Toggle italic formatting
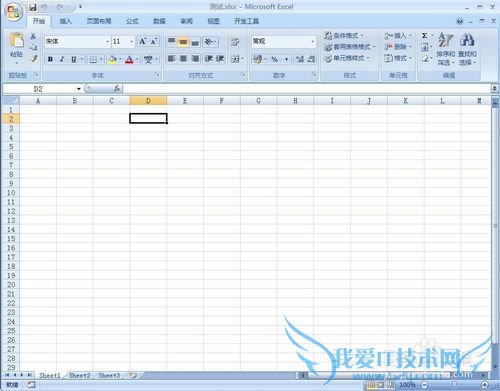Screen dimensions: 500x391 pyautogui.click(x=62, y=59)
